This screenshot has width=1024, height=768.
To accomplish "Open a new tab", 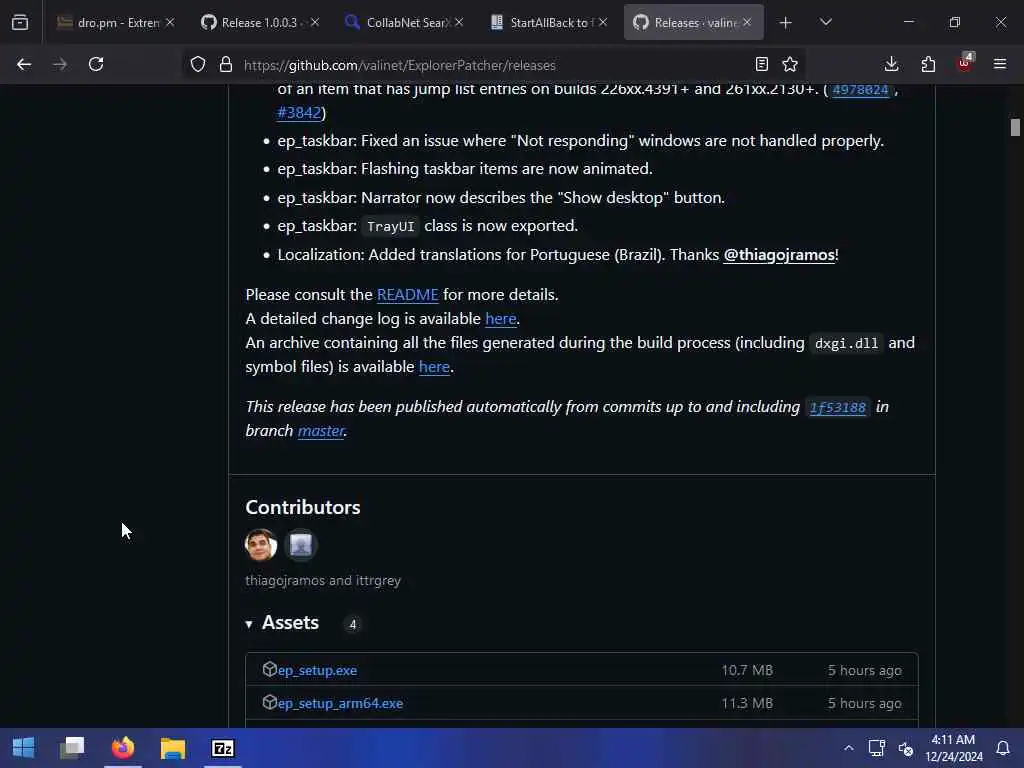I will (x=786, y=22).
